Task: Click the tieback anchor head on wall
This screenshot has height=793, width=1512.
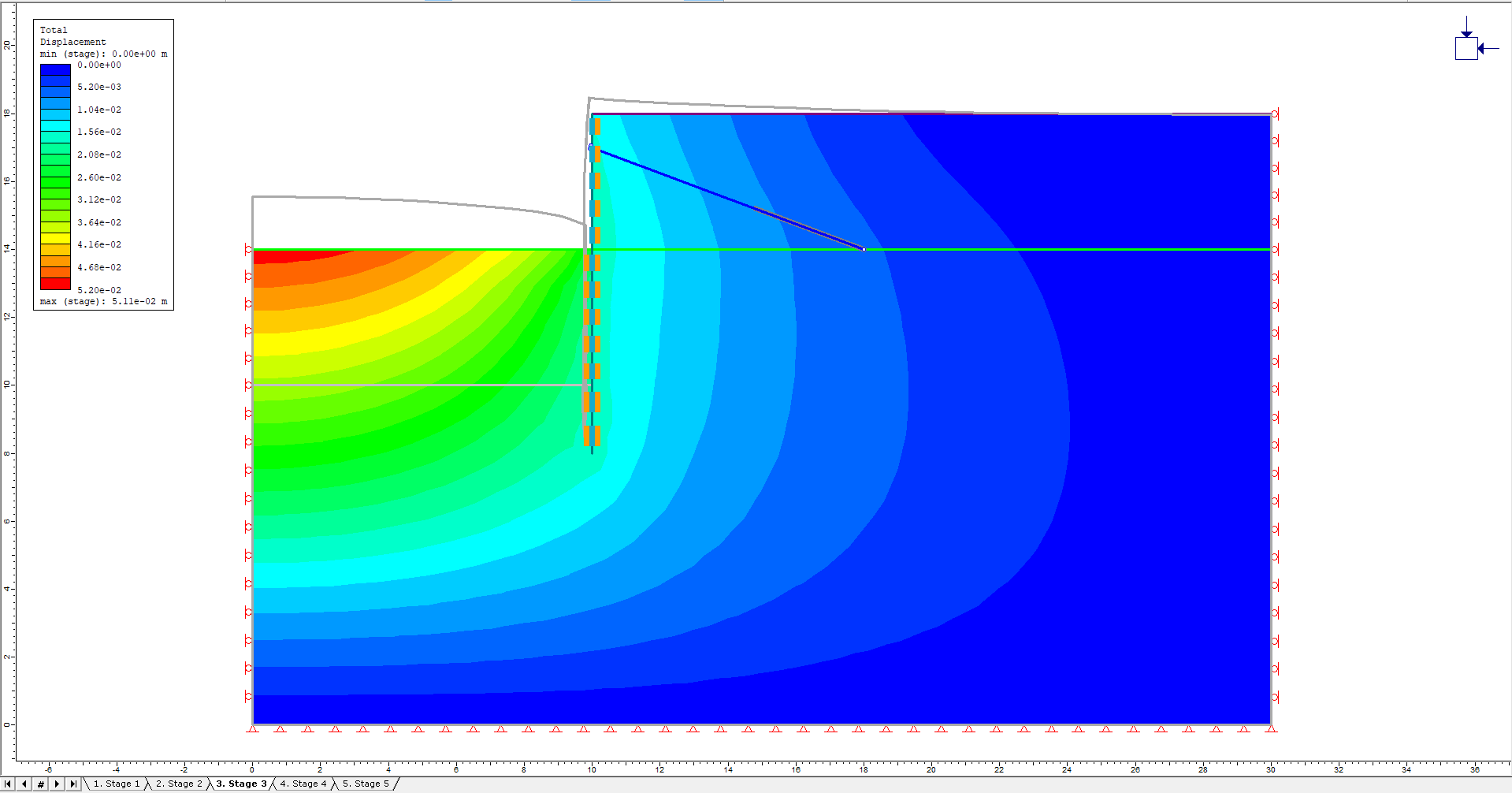Action: [591, 147]
